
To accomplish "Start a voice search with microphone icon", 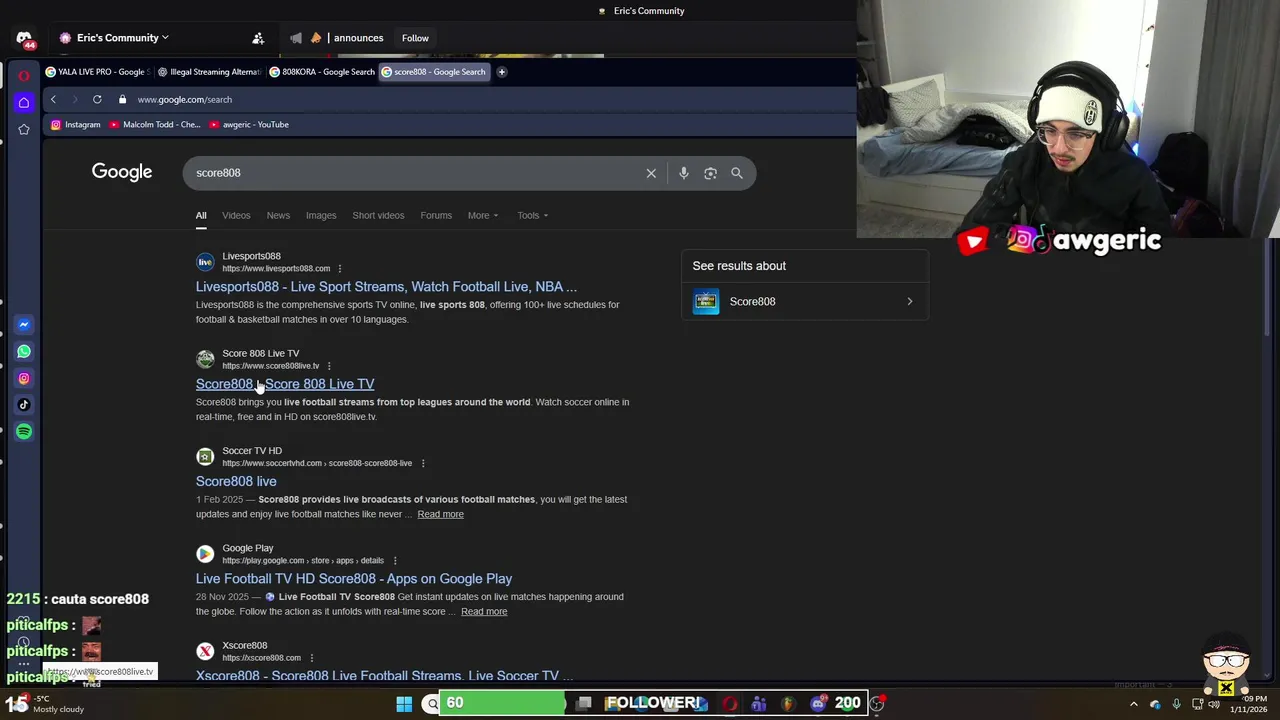I will 684,173.
